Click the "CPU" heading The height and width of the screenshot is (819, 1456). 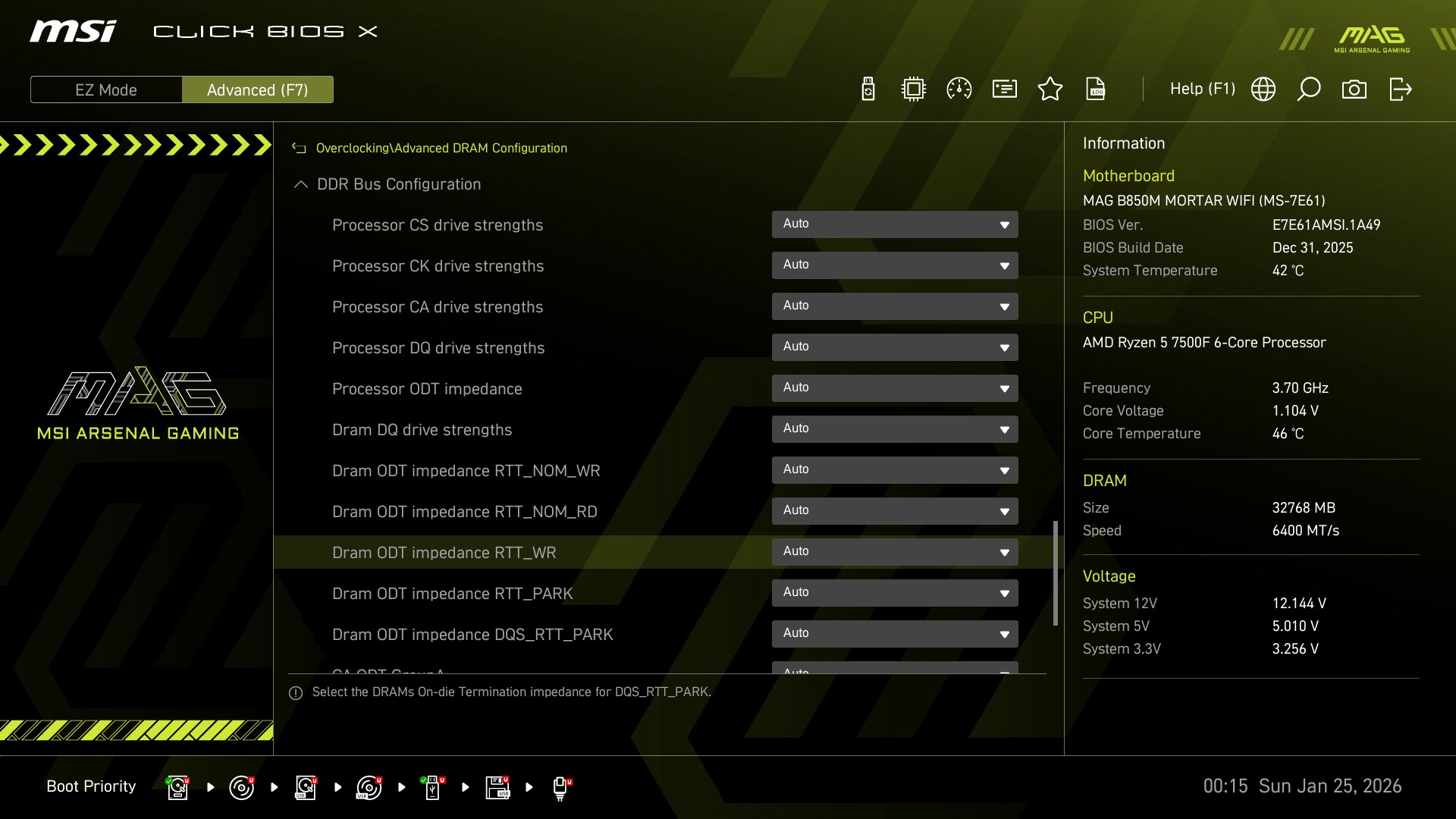click(1097, 318)
